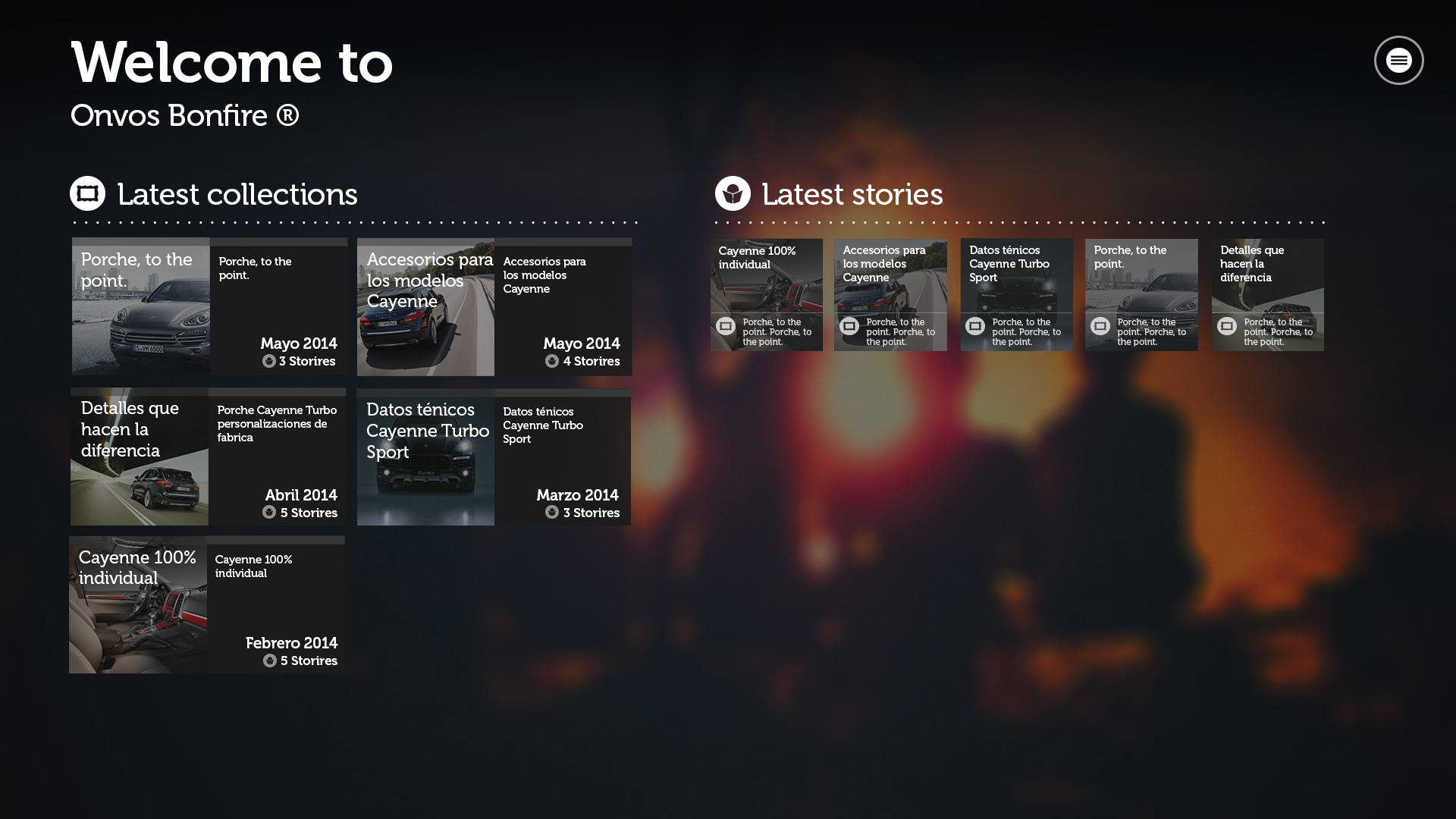Open 'Cayenne 100% individual' story tile

[767, 295]
